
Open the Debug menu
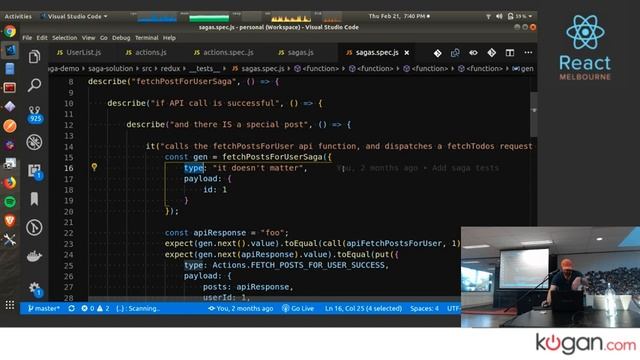pyautogui.click(x=121, y=38)
